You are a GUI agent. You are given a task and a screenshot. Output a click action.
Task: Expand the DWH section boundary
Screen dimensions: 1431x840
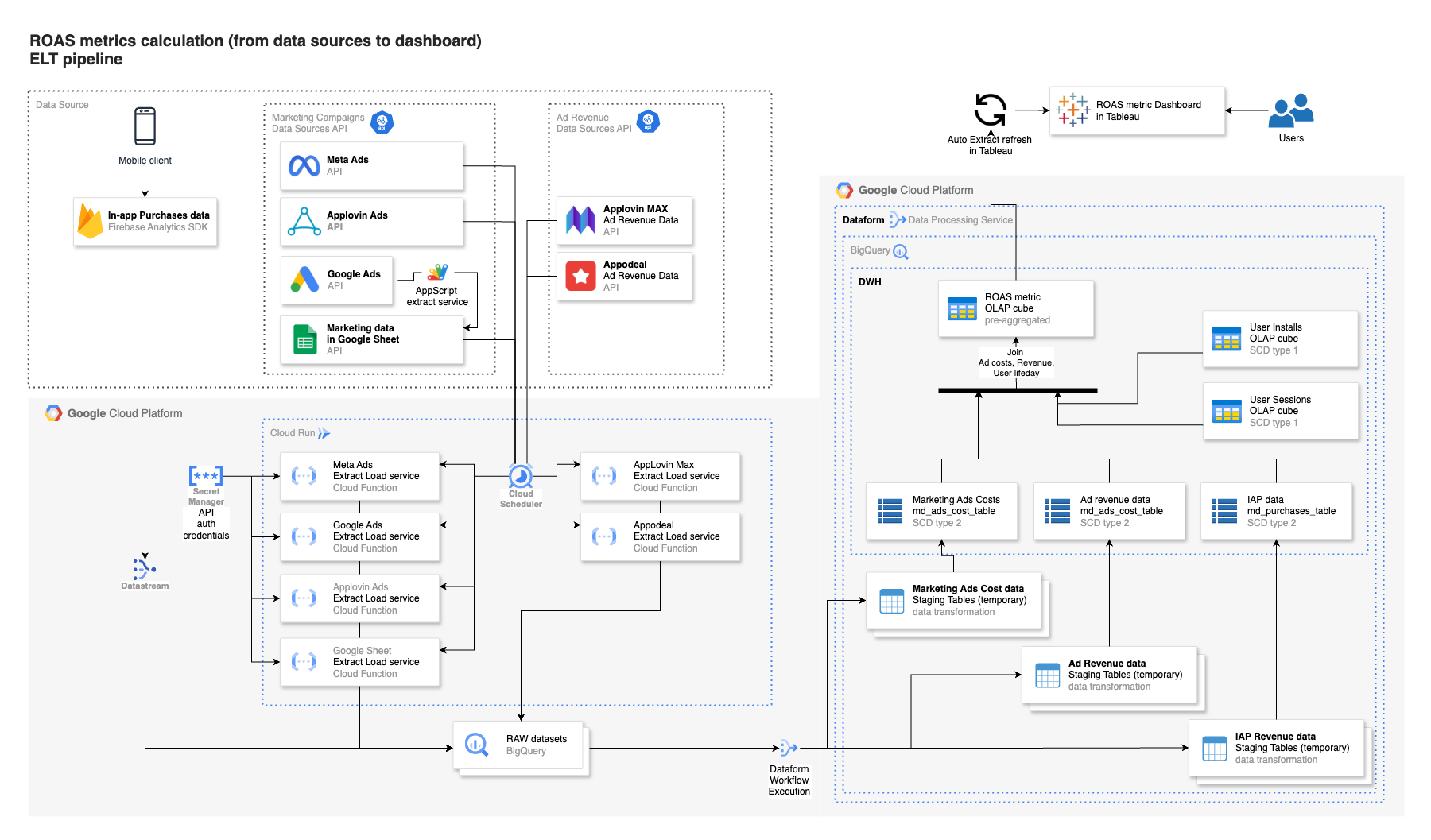869,281
